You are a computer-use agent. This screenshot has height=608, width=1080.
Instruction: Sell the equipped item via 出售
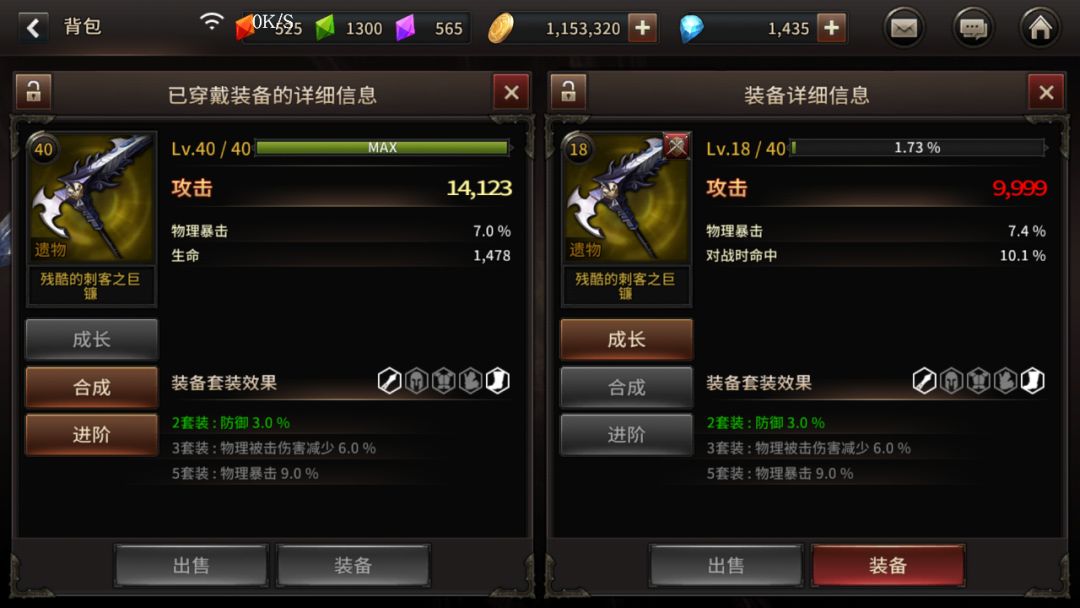point(191,565)
